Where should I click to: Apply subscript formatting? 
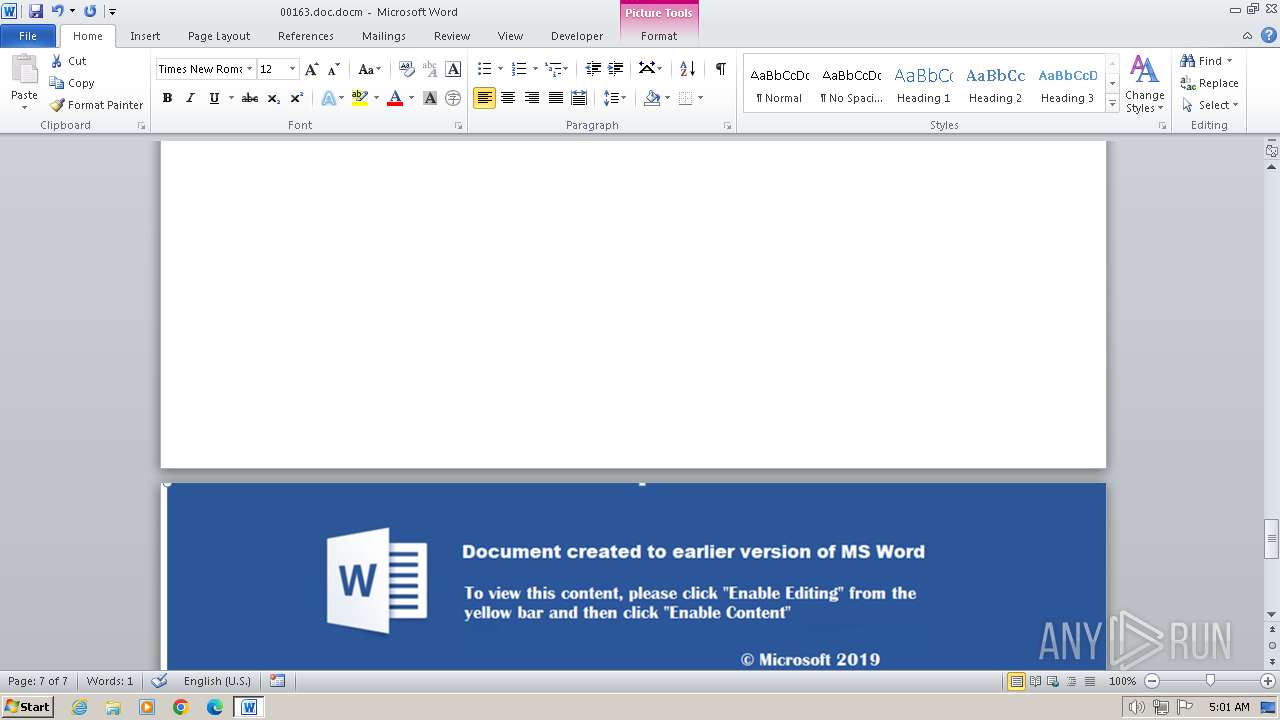[274, 98]
